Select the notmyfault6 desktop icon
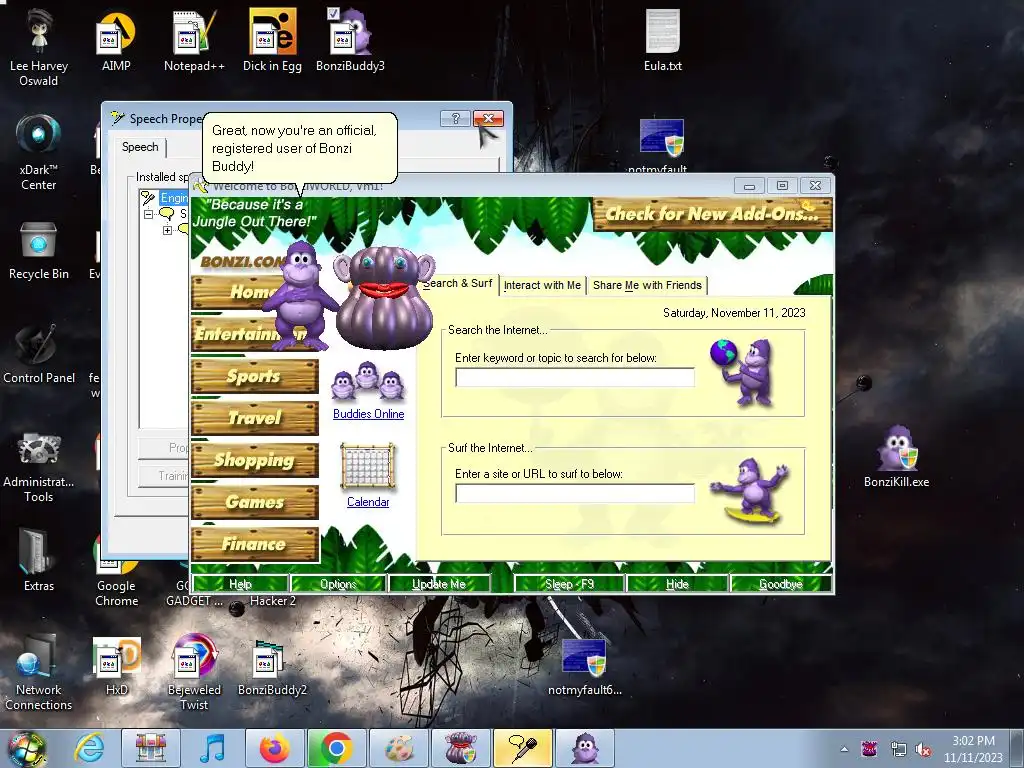Viewport: 1024px width, 768px height. click(x=584, y=666)
